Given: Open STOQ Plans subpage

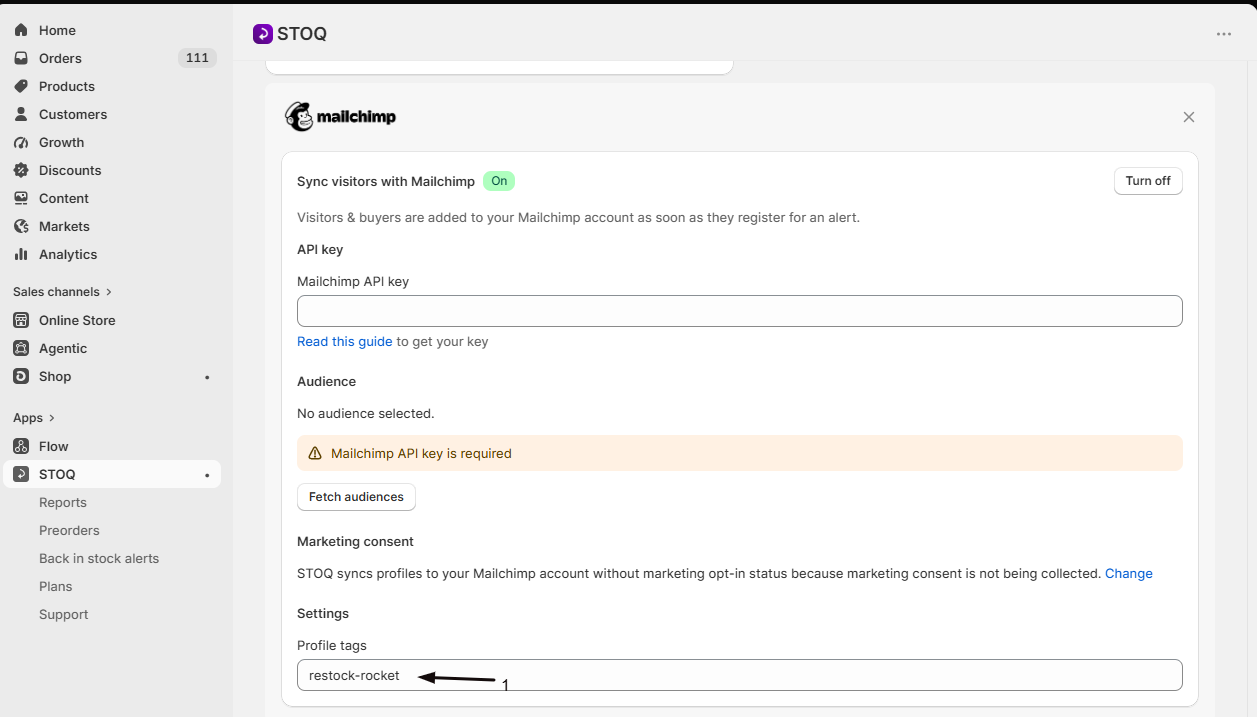Looking at the screenshot, I should [x=56, y=586].
